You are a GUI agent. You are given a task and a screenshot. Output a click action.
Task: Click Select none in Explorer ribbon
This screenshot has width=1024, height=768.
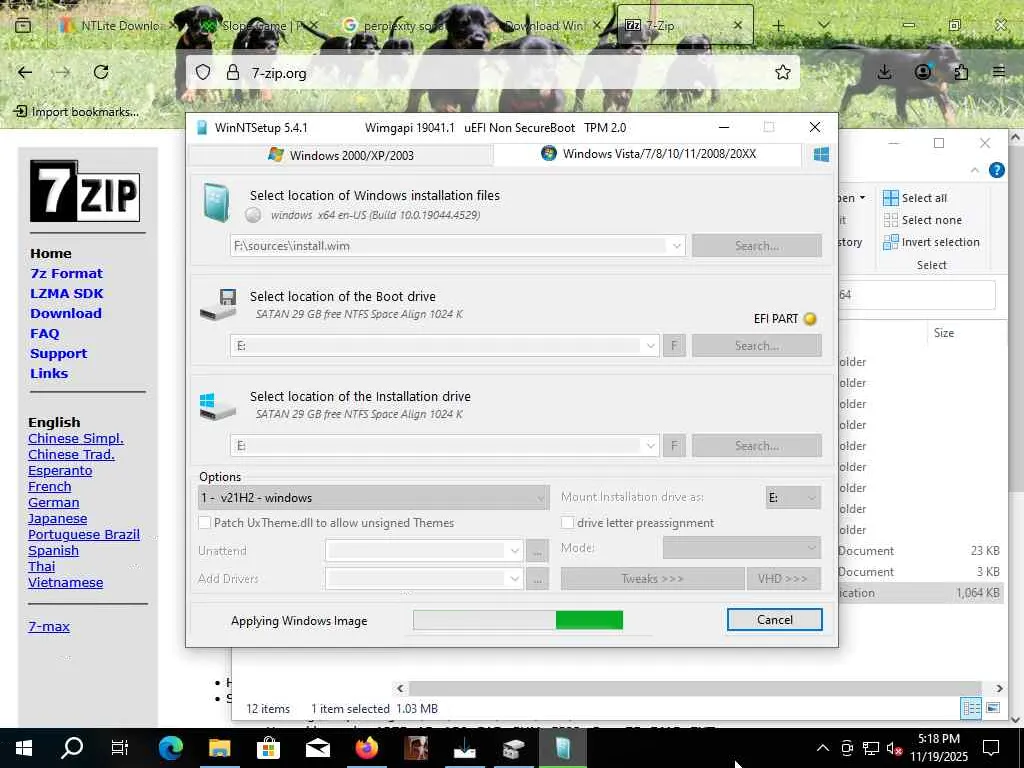pos(922,220)
